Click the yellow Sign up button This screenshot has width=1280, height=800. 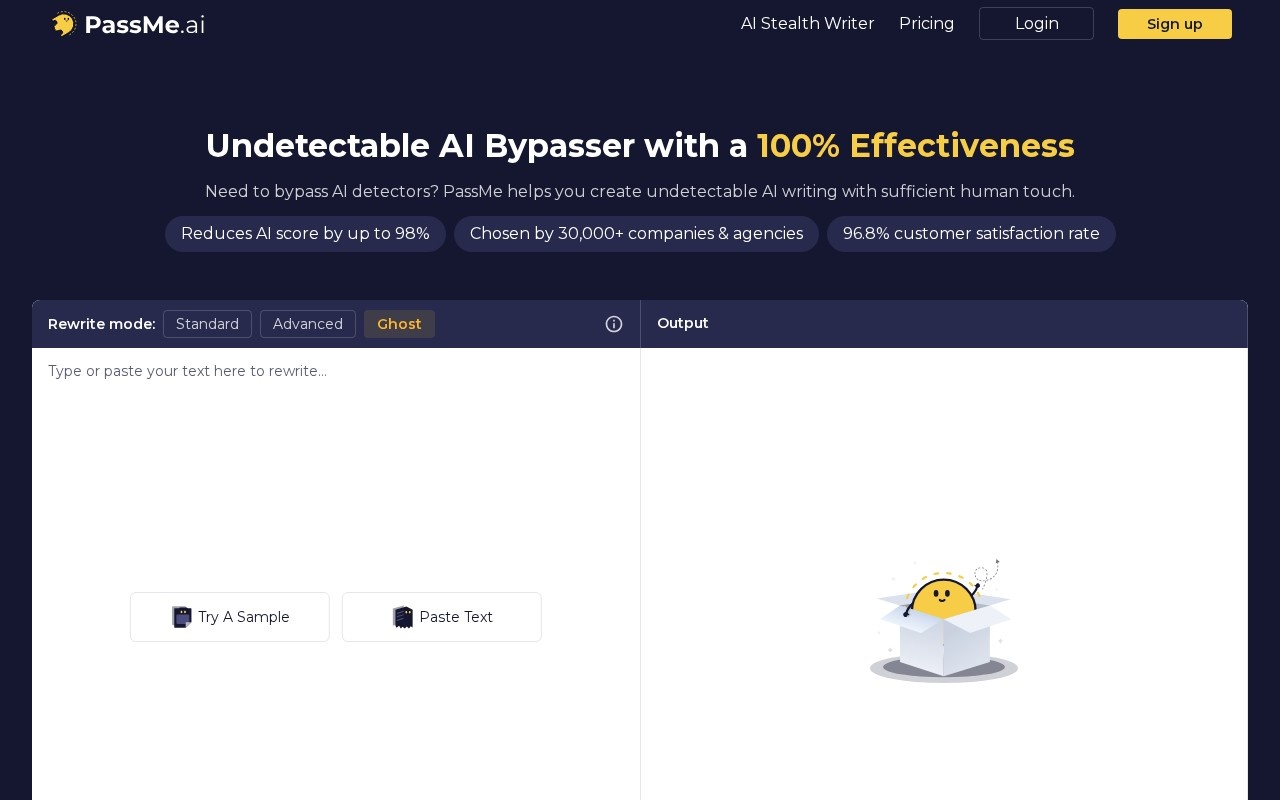pos(1175,24)
